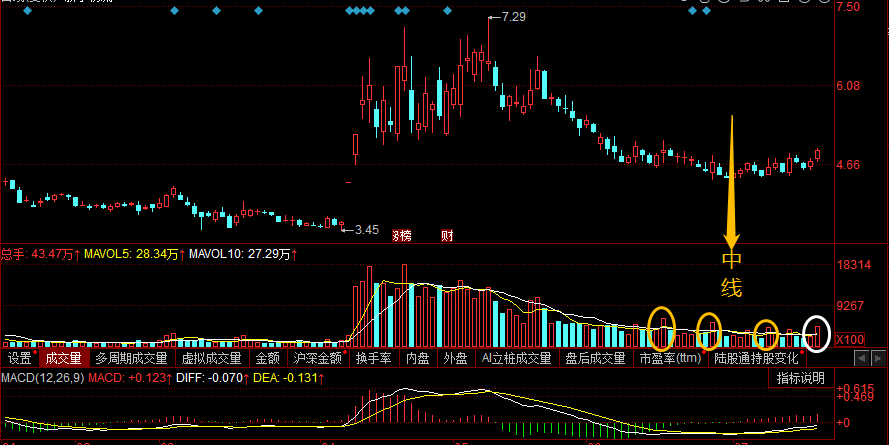Click the leftmost blue diamond event marker

pos(27,11)
